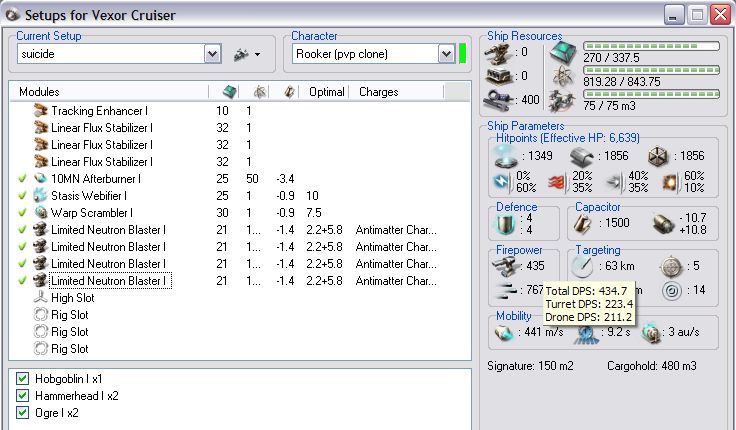Click the CPU column header icon
The width and height of the screenshot is (736, 430).
pos(230,92)
